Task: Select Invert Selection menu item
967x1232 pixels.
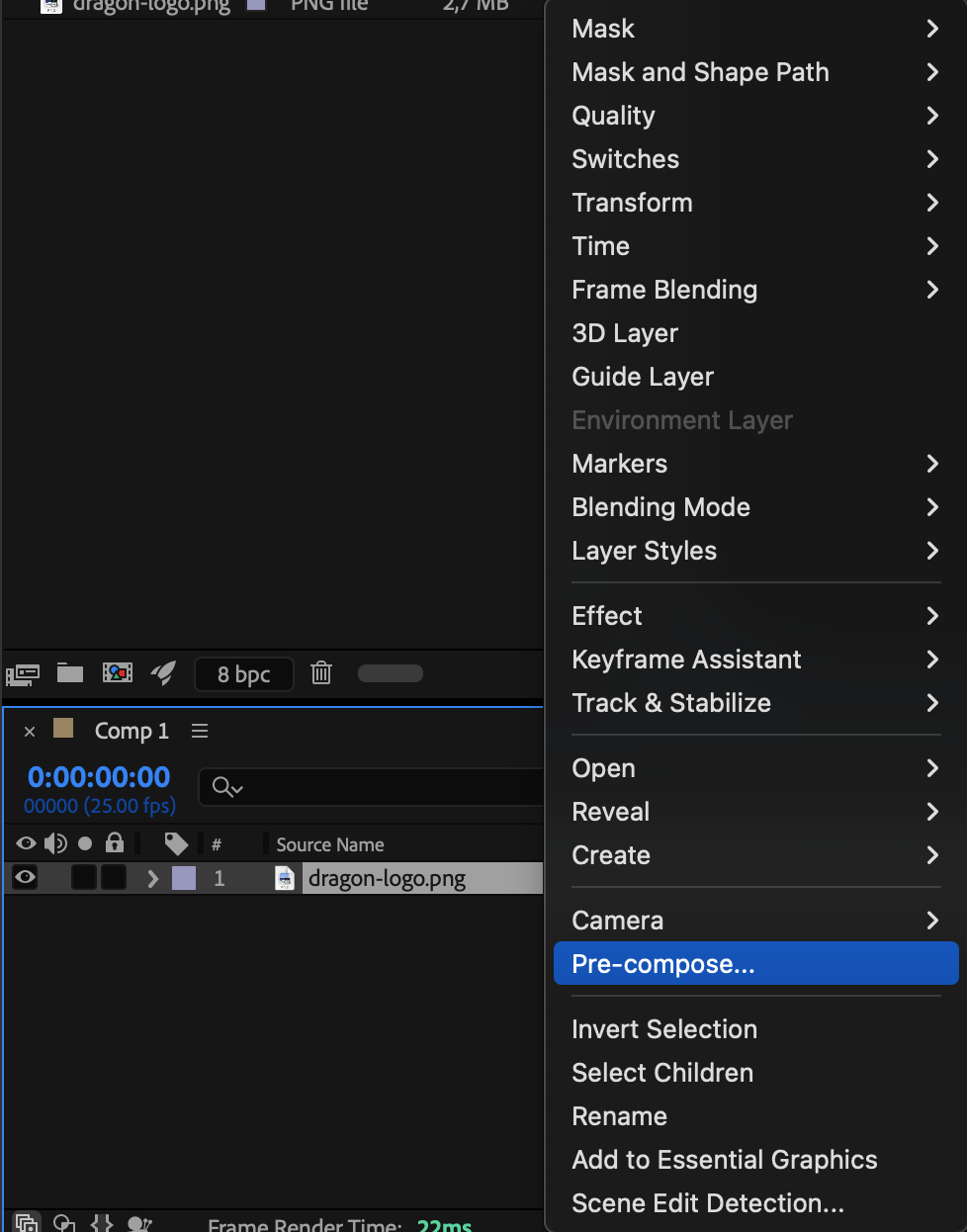Action: 755,1029
